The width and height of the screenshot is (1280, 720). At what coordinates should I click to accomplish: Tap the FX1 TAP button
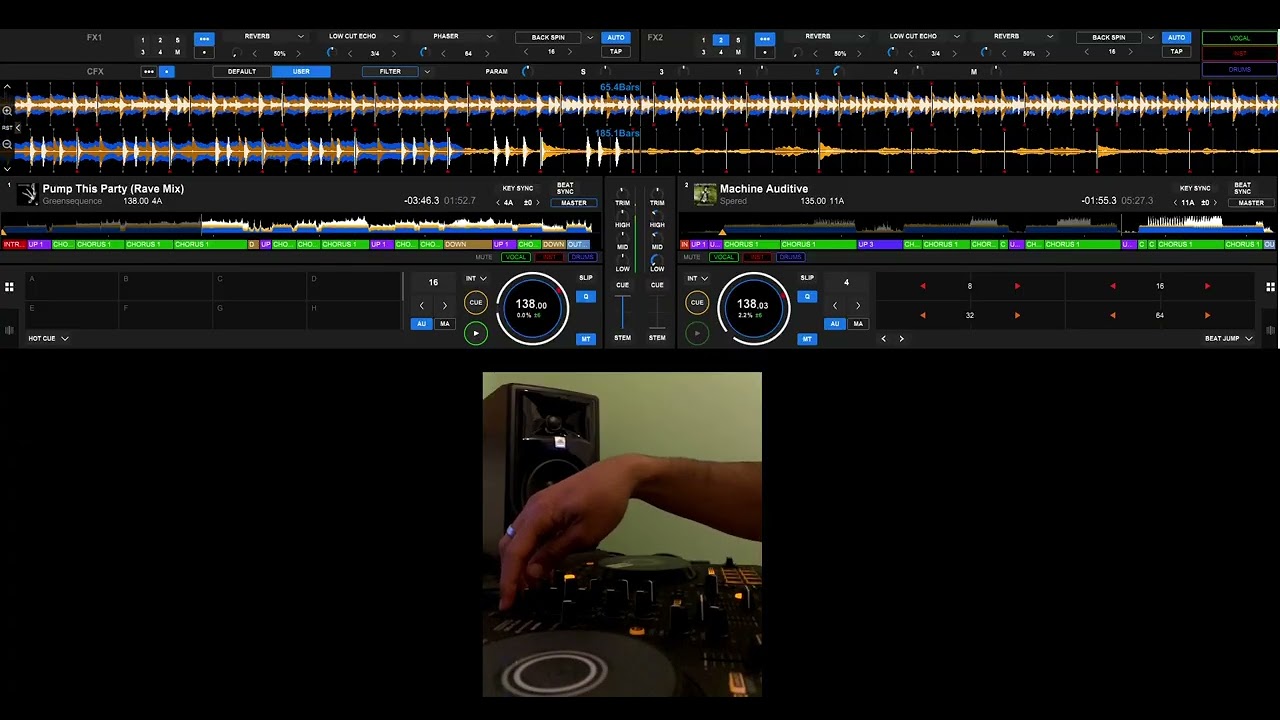(616, 51)
